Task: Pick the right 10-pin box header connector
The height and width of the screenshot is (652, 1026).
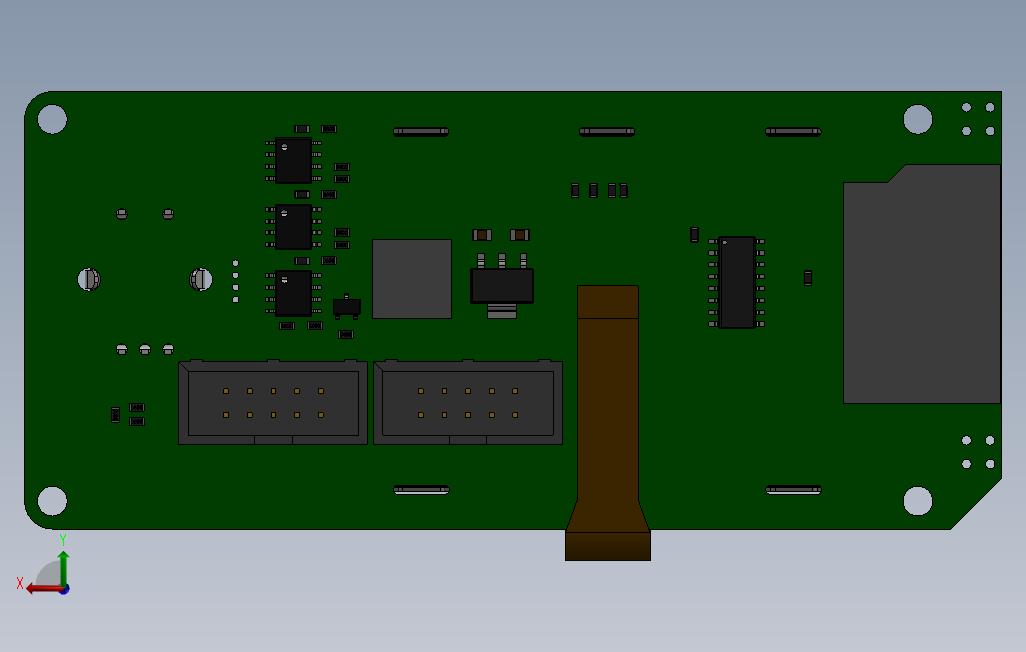Action: [468, 402]
